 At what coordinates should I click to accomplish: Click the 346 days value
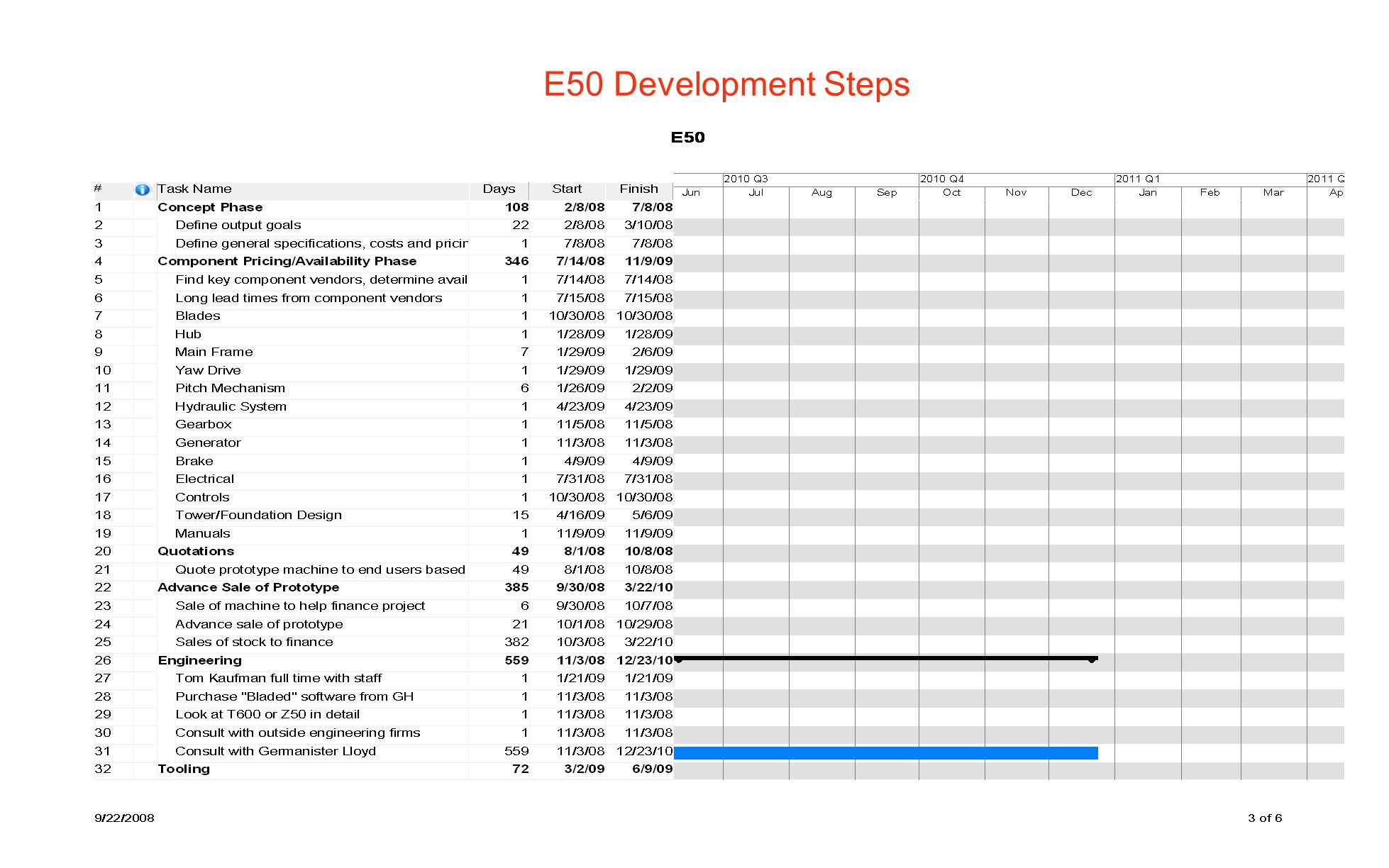[516, 261]
